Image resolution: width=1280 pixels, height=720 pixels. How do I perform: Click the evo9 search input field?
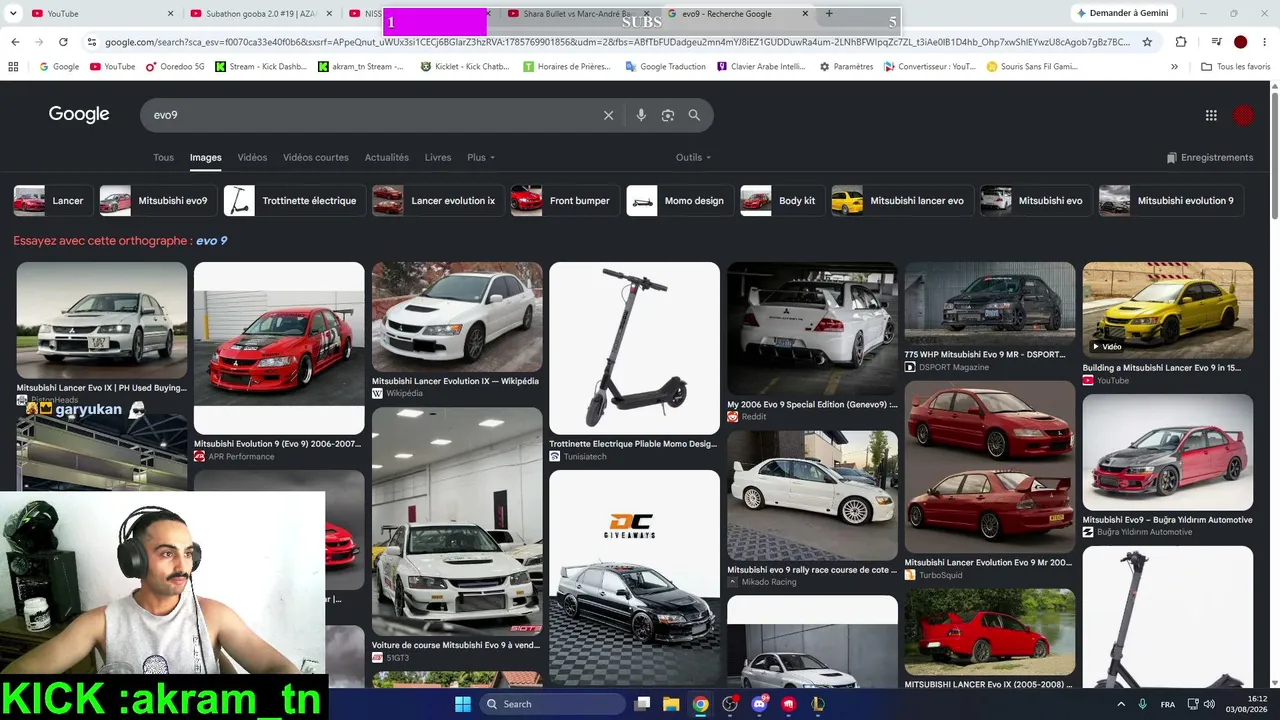click(370, 115)
